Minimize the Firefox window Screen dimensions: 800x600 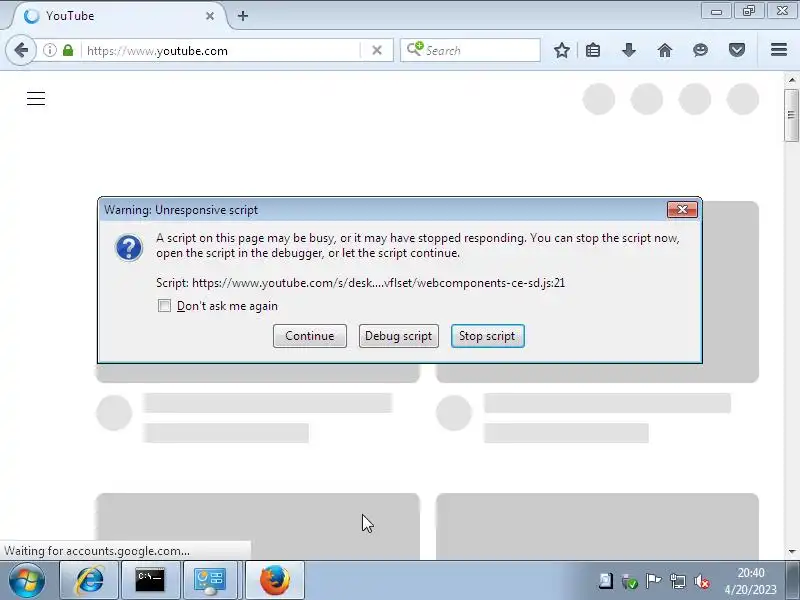point(716,11)
